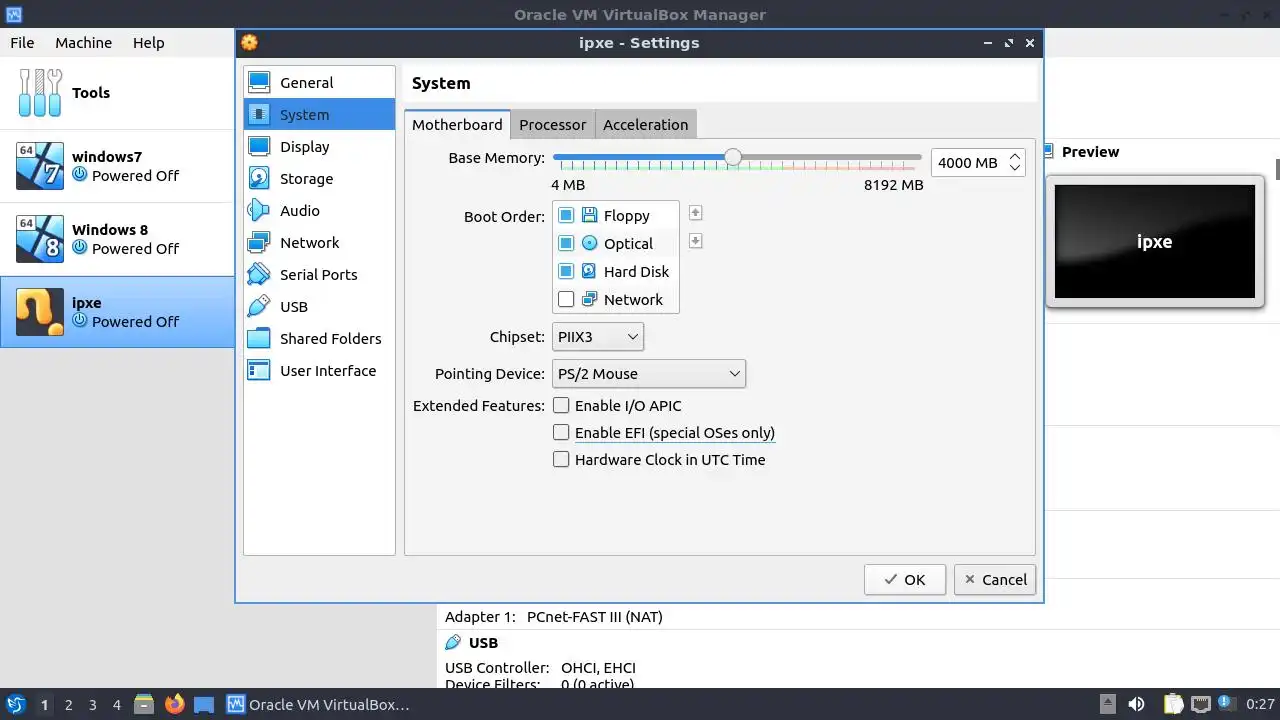The width and height of the screenshot is (1280, 720).
Task: Click the VirtualBox Manager right scrollbar
Action: [x=1277, y=168]
